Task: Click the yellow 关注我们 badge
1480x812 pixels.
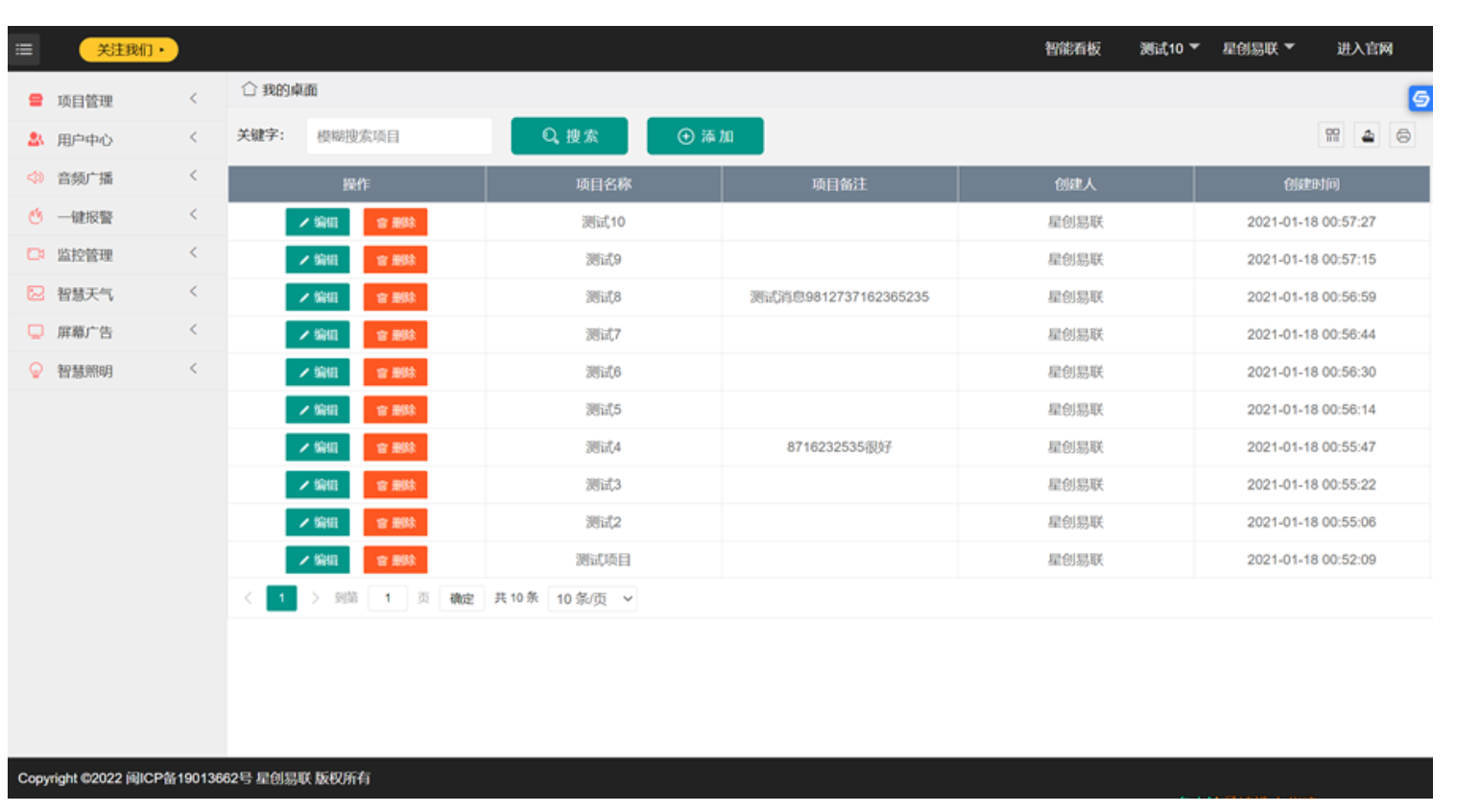Action: (x=129, y=50)
